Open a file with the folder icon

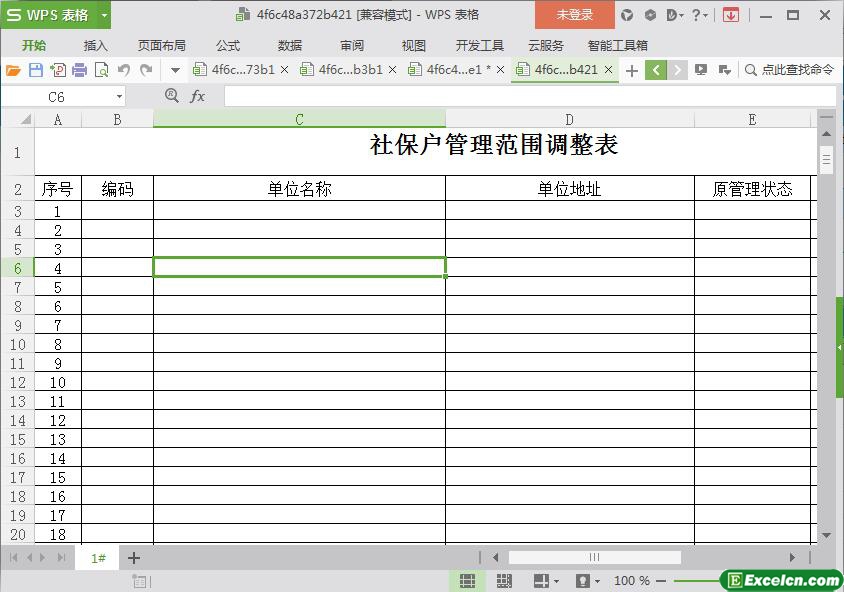(x=13, y=70)
